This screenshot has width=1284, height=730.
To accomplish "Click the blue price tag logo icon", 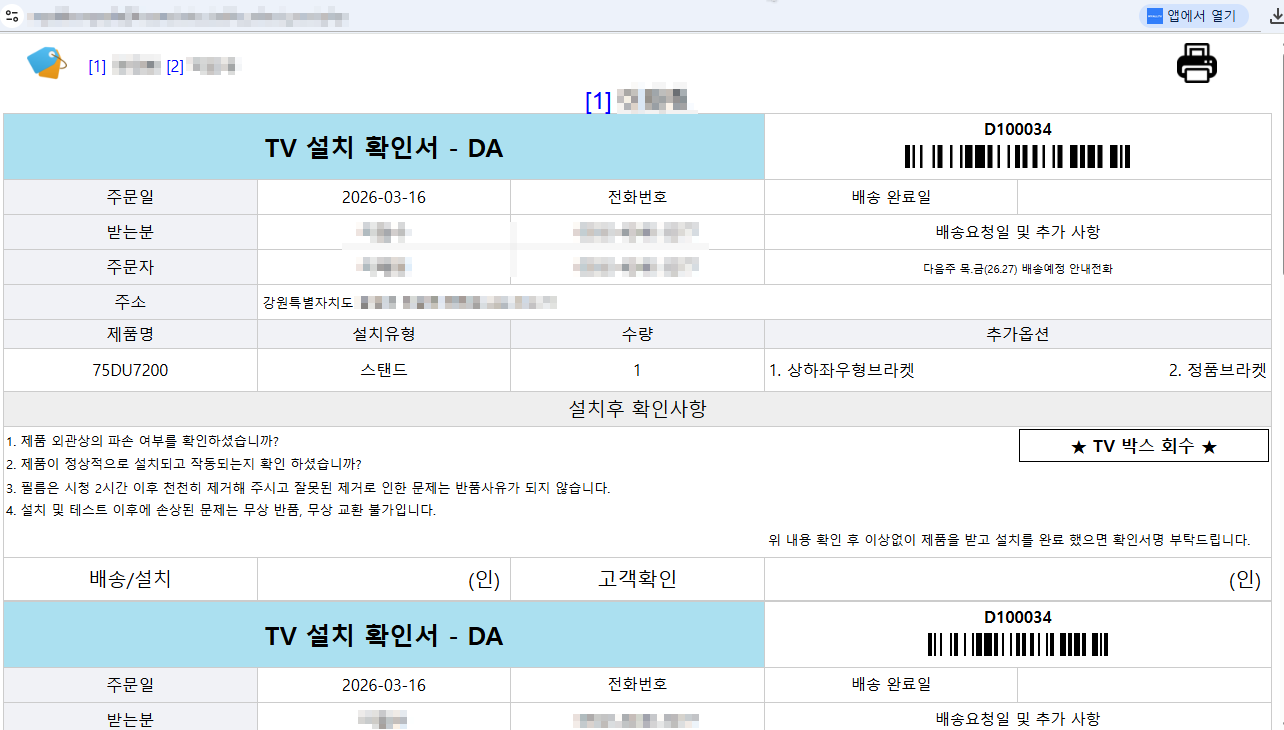I will (x=46, y=63).
